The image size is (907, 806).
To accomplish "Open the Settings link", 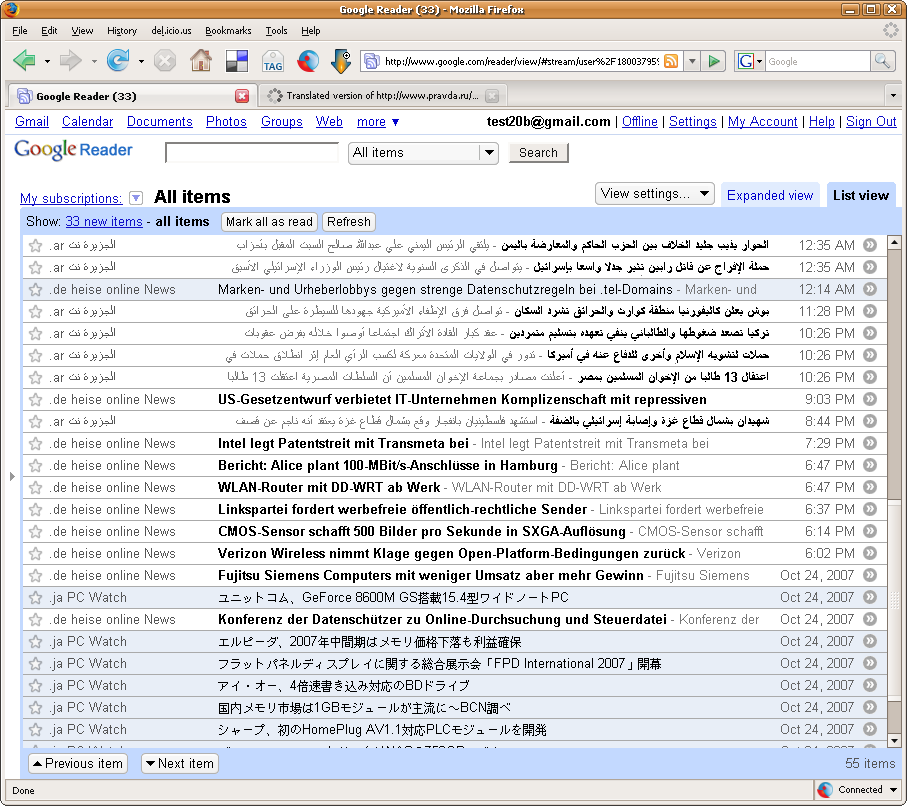I will (692, 122).
